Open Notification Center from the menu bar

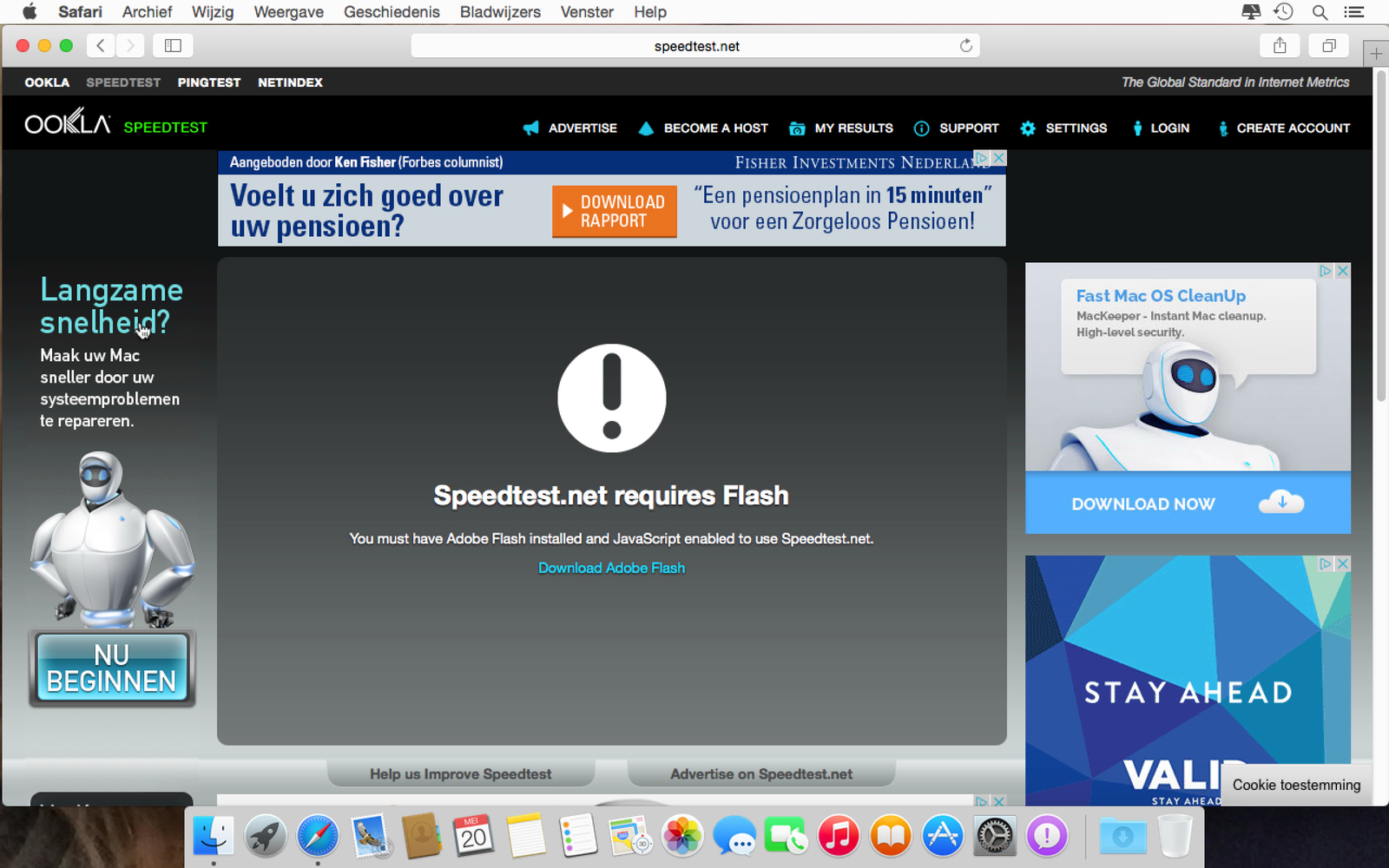coord(1353,12)
